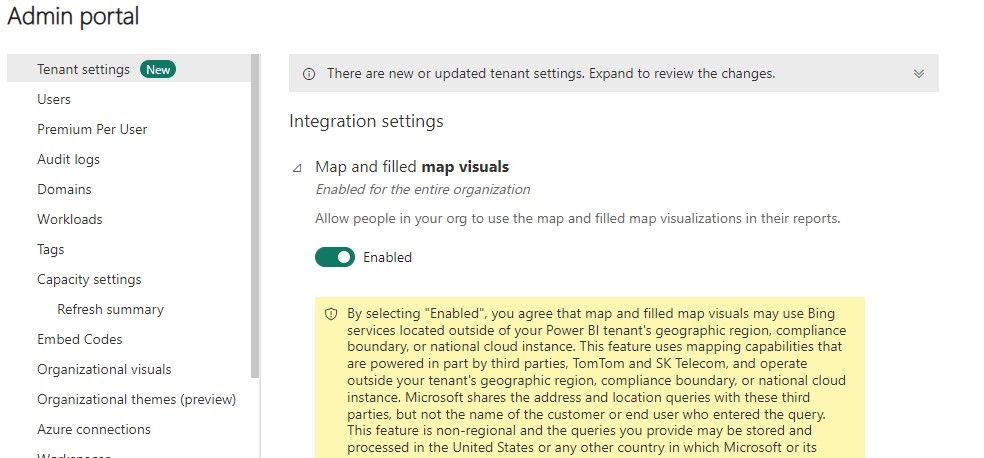Select Premium Per User menu item

tap(92, 129)
